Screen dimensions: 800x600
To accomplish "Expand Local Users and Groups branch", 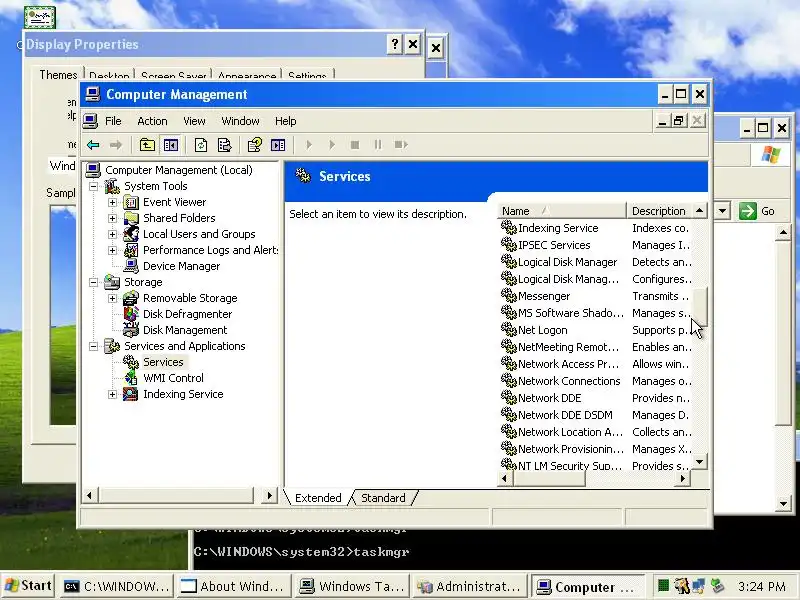I will (x=112, y=234).
